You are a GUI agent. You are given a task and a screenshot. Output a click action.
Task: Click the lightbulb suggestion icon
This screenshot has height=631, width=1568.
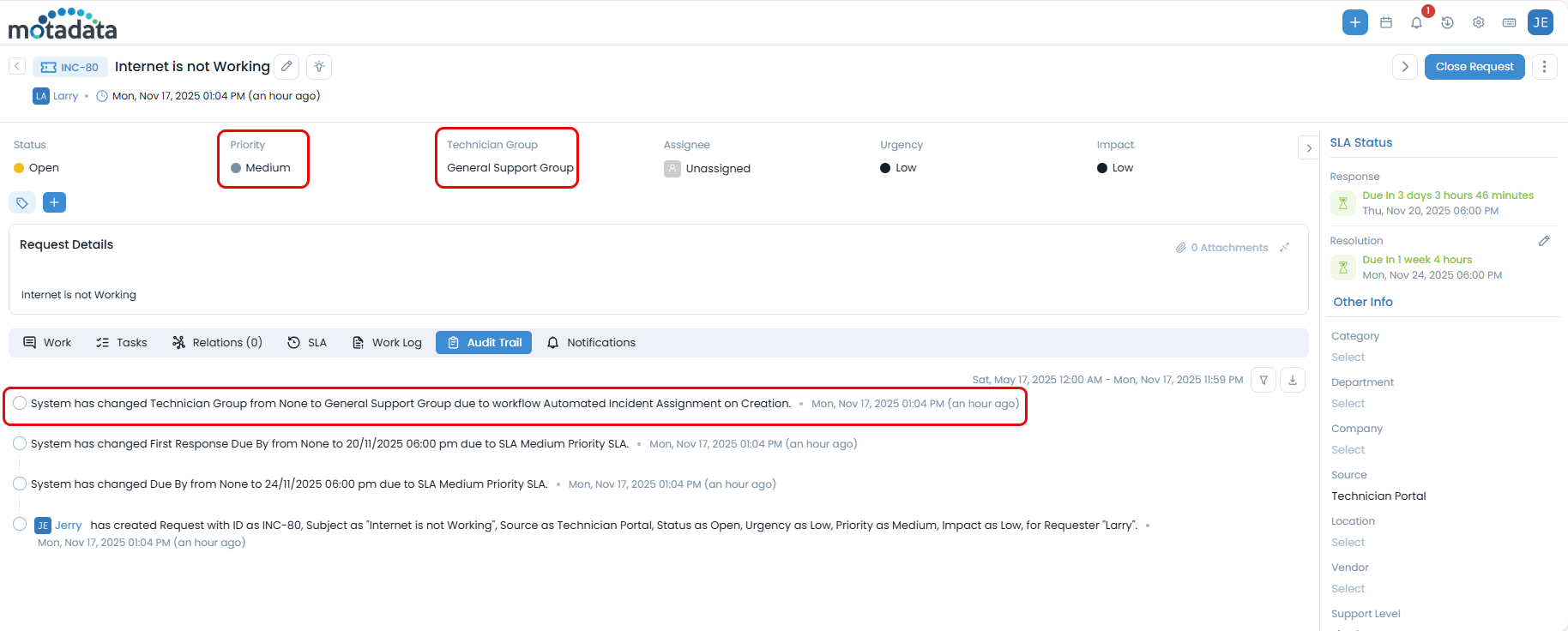[x=319, y=66]
